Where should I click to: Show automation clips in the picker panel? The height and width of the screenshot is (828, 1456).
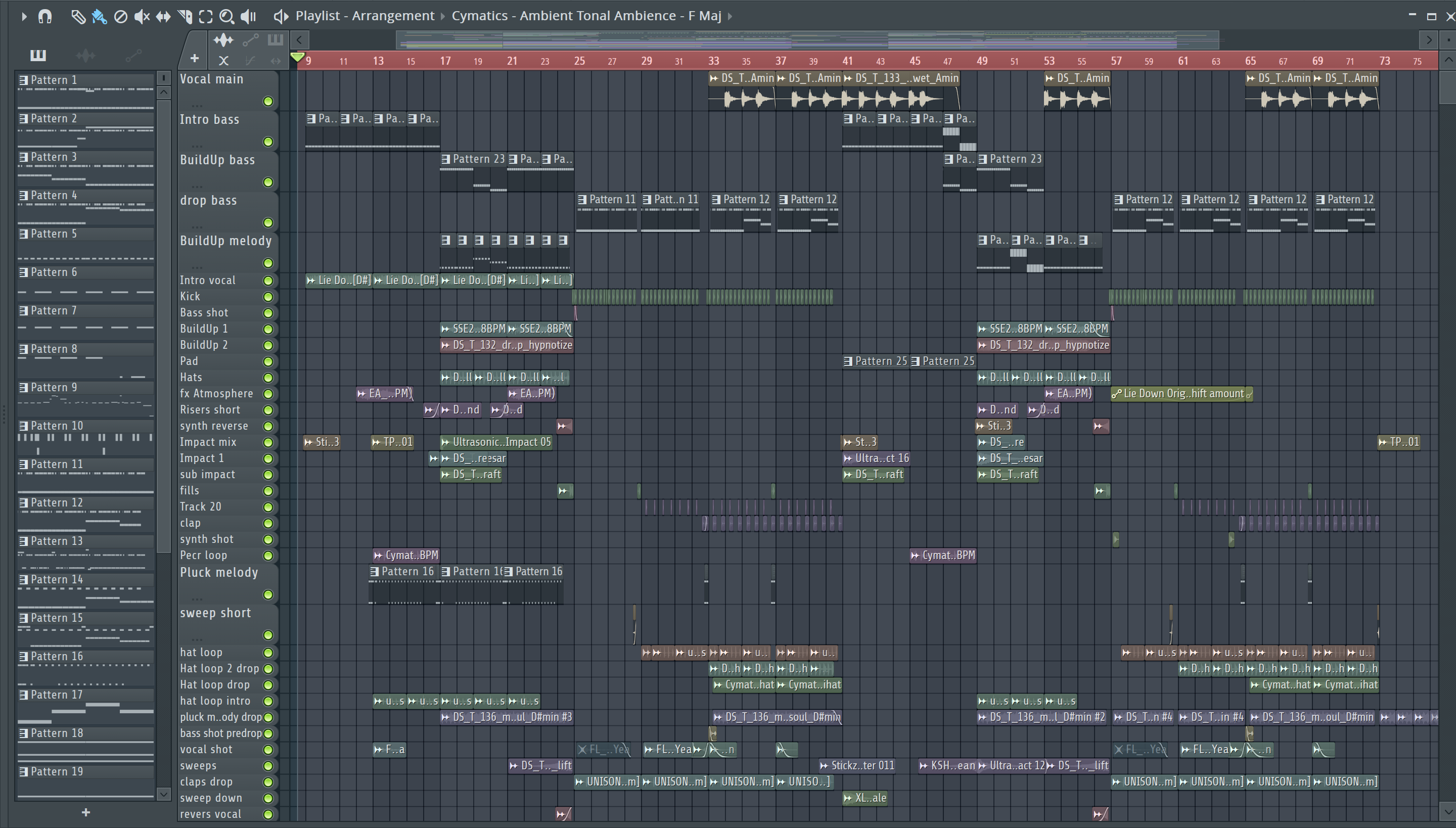pyautogui.click(x=133, y=55)
